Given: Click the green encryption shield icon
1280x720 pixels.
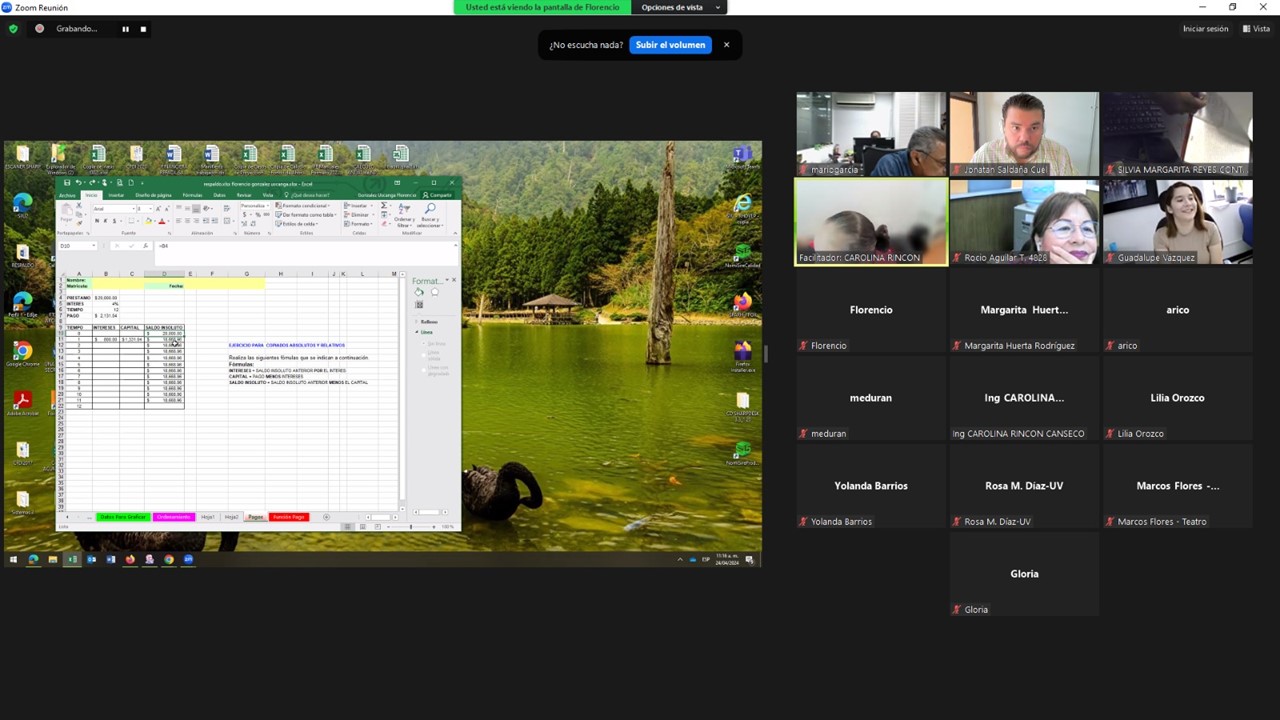Looking at the screenshot, I should pyautogui.click(x=13, y=29).
